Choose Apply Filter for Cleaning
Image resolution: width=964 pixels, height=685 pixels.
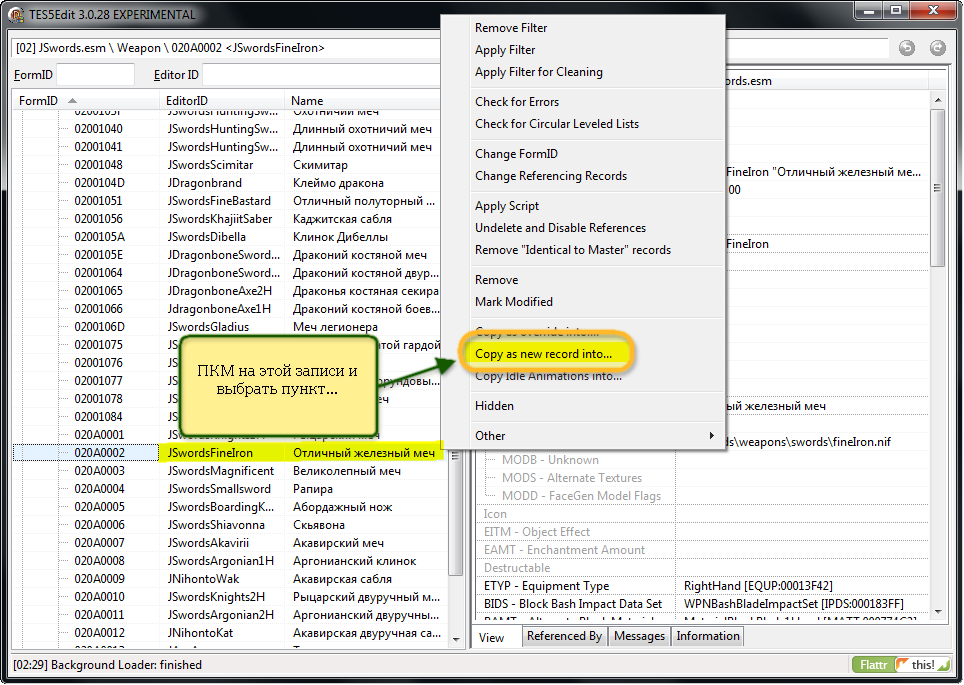[539, 72]
